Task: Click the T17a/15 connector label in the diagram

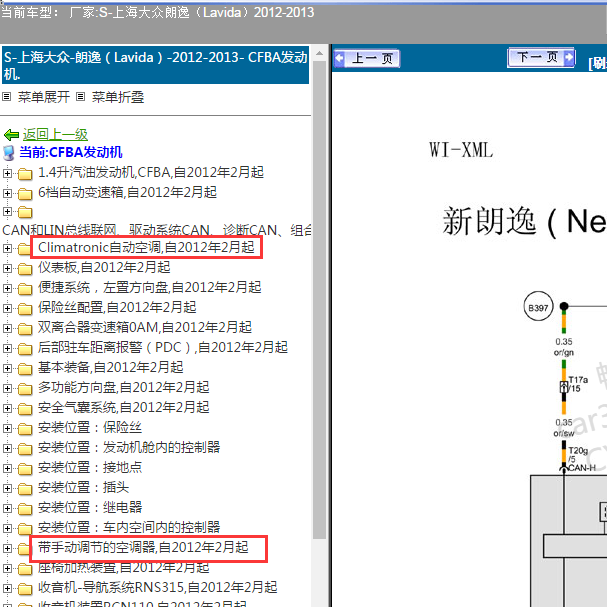Action: 578,384
